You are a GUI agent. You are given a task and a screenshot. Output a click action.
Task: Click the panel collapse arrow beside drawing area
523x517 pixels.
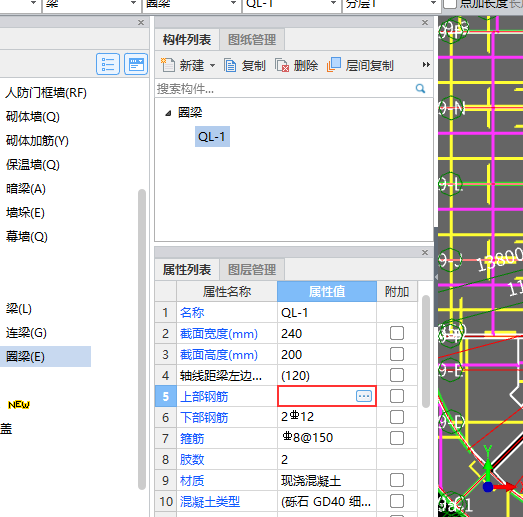436,277
